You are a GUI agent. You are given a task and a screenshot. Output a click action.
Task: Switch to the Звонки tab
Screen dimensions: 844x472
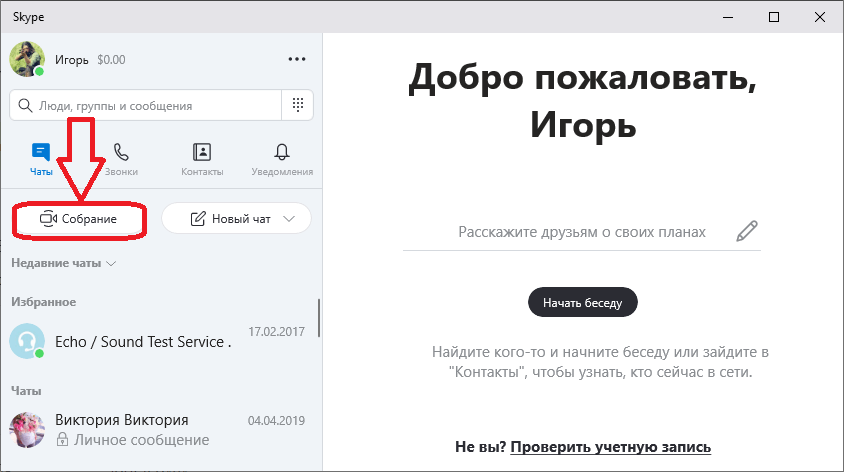(121, 159)
